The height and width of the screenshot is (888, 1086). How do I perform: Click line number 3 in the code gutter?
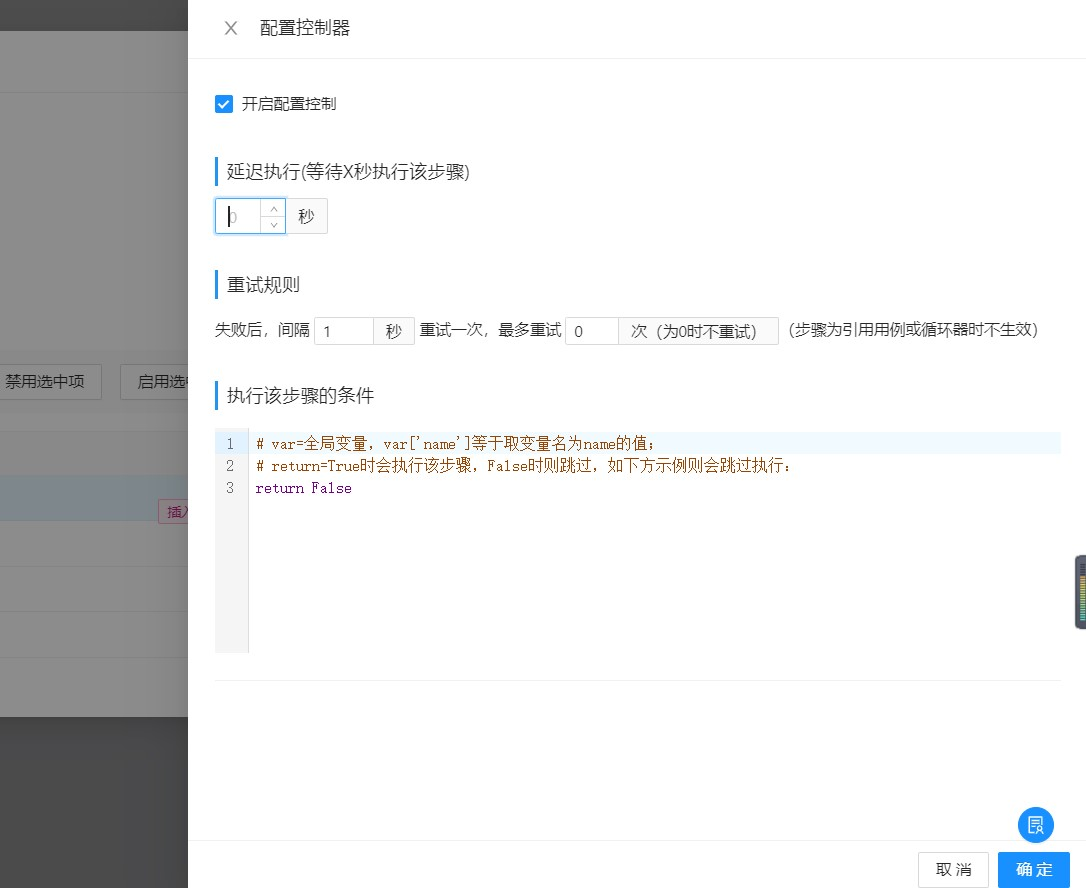pos(230,488)
